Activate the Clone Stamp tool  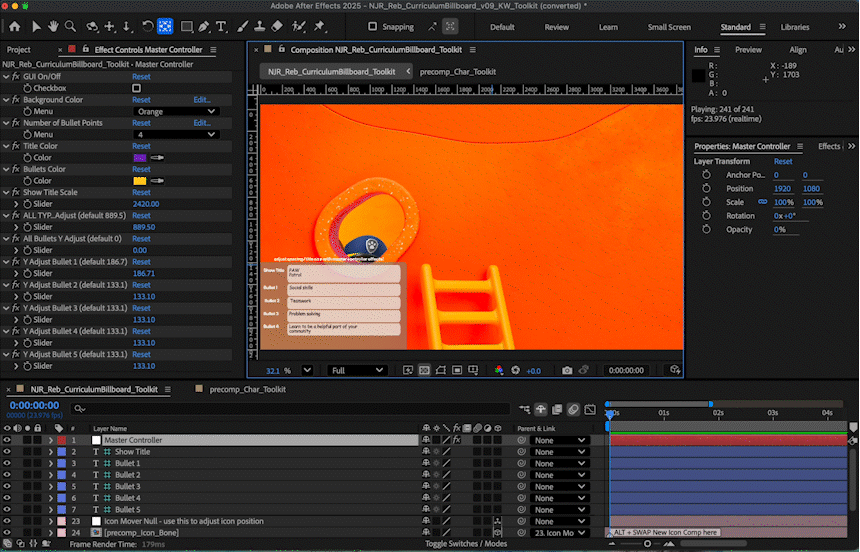pyautogui.click(x=259, y=26)
